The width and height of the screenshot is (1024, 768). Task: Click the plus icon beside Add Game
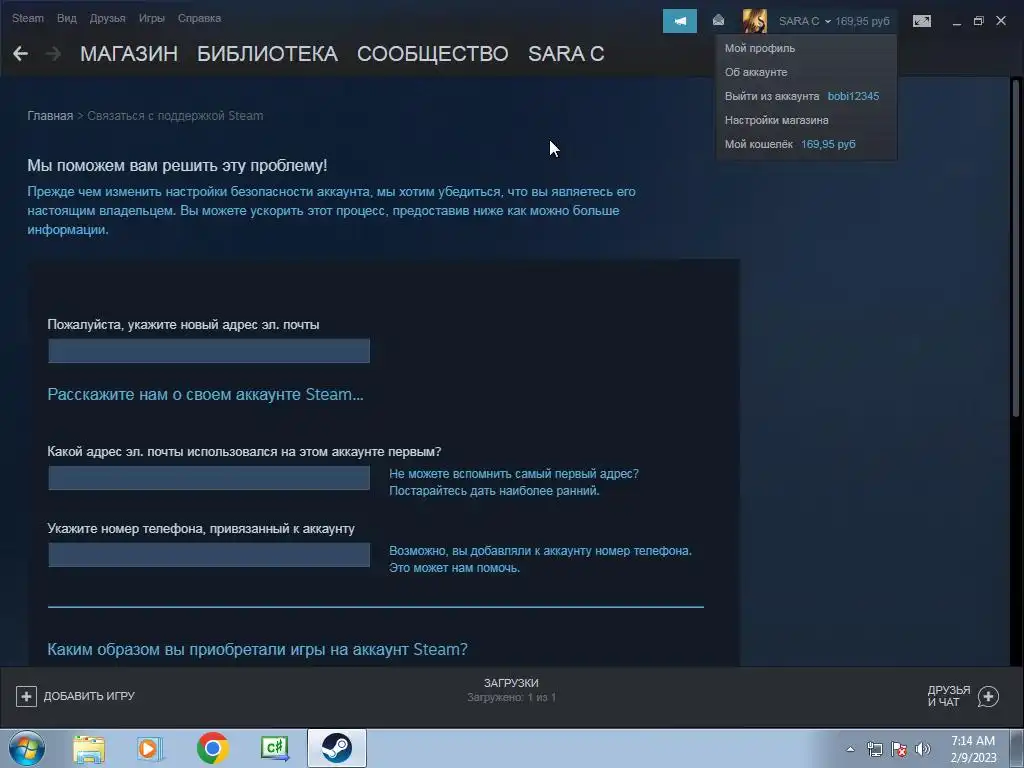point(26,696)
